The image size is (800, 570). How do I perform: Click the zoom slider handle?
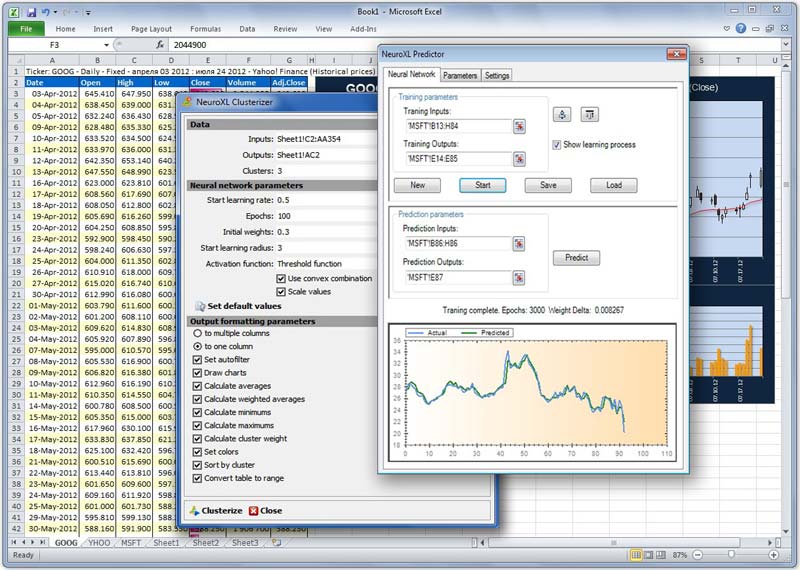tap(731, 554)
